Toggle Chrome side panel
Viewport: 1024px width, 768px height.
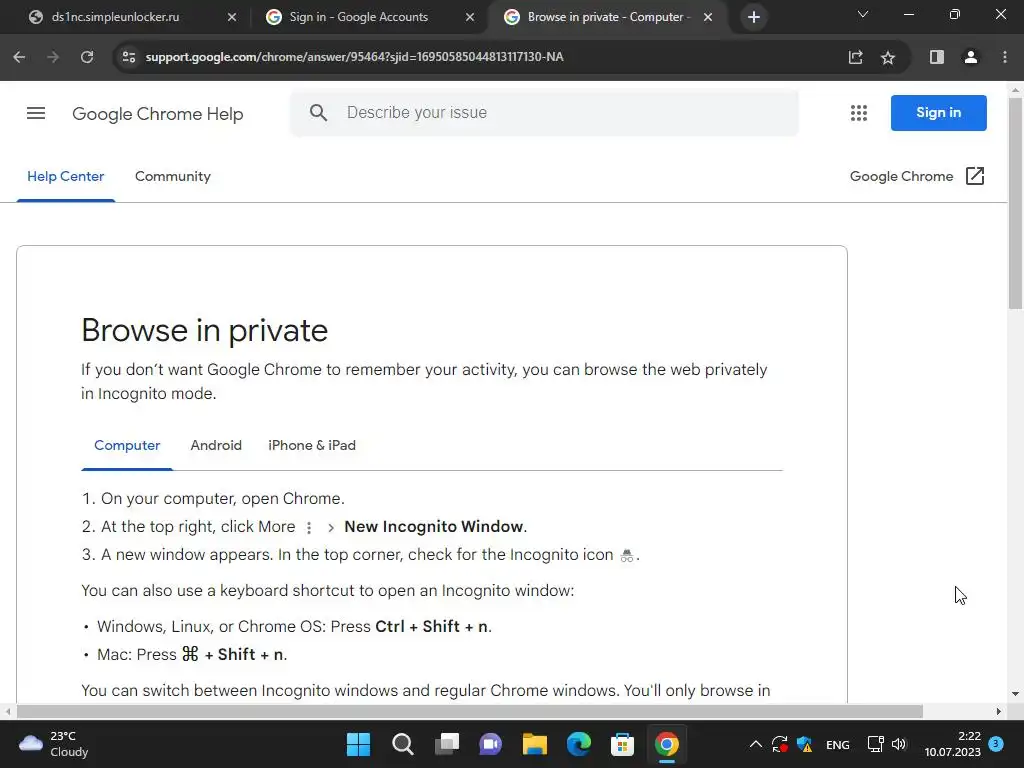pyautogui.click(x=936, y=57)
